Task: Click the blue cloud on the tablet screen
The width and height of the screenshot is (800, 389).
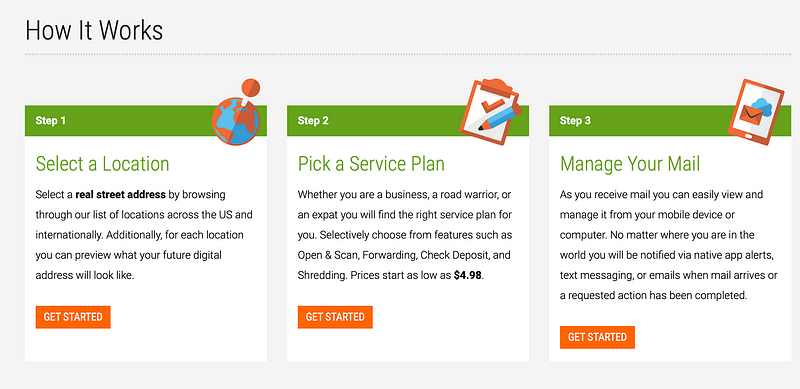Action: pyautogui.click(x=762, y=106)
